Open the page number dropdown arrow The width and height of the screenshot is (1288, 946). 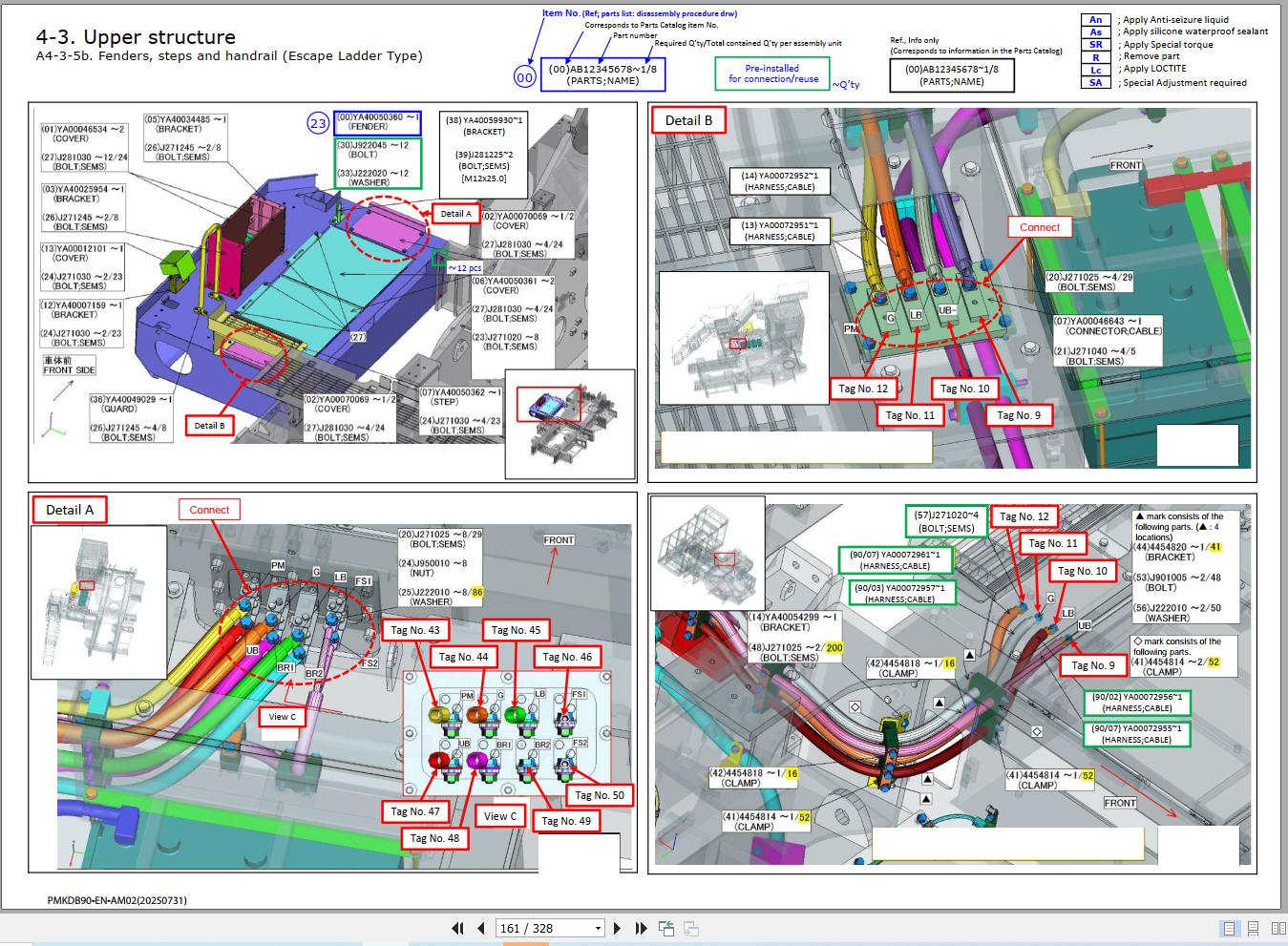pyautogui.click(x=598, y=928)
